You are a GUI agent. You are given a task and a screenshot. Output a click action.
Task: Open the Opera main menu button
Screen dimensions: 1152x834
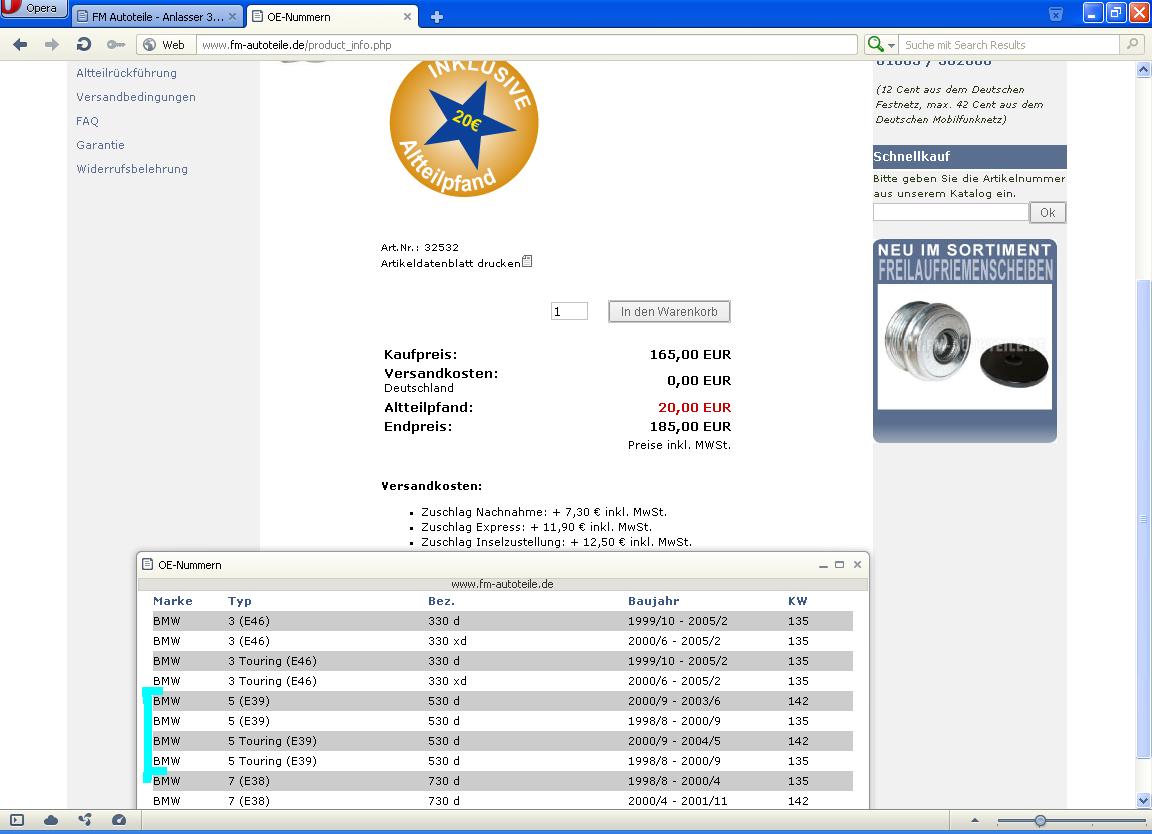[33, 8]
